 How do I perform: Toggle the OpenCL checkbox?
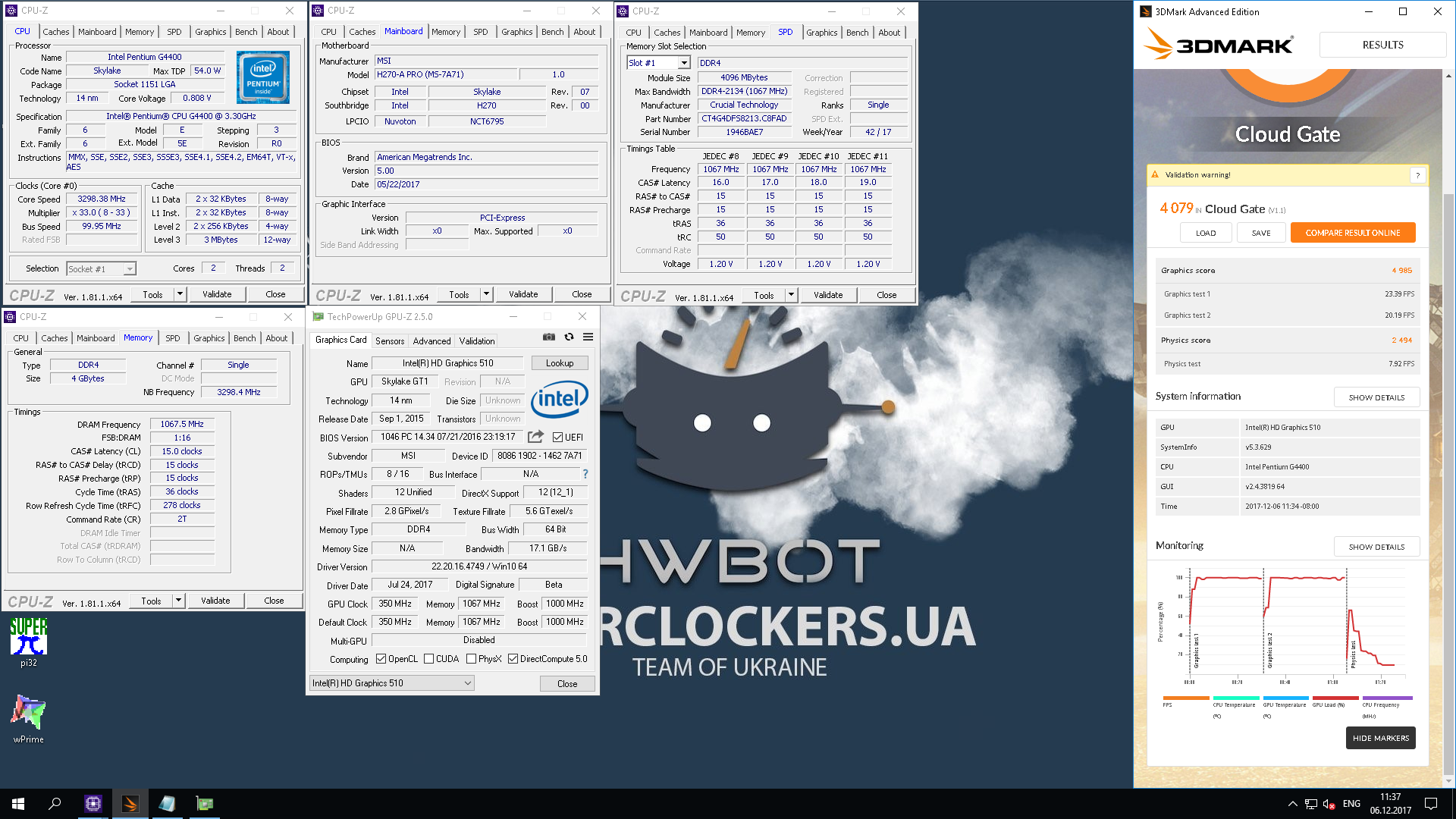pyautogui.click(x=381, y=659)
